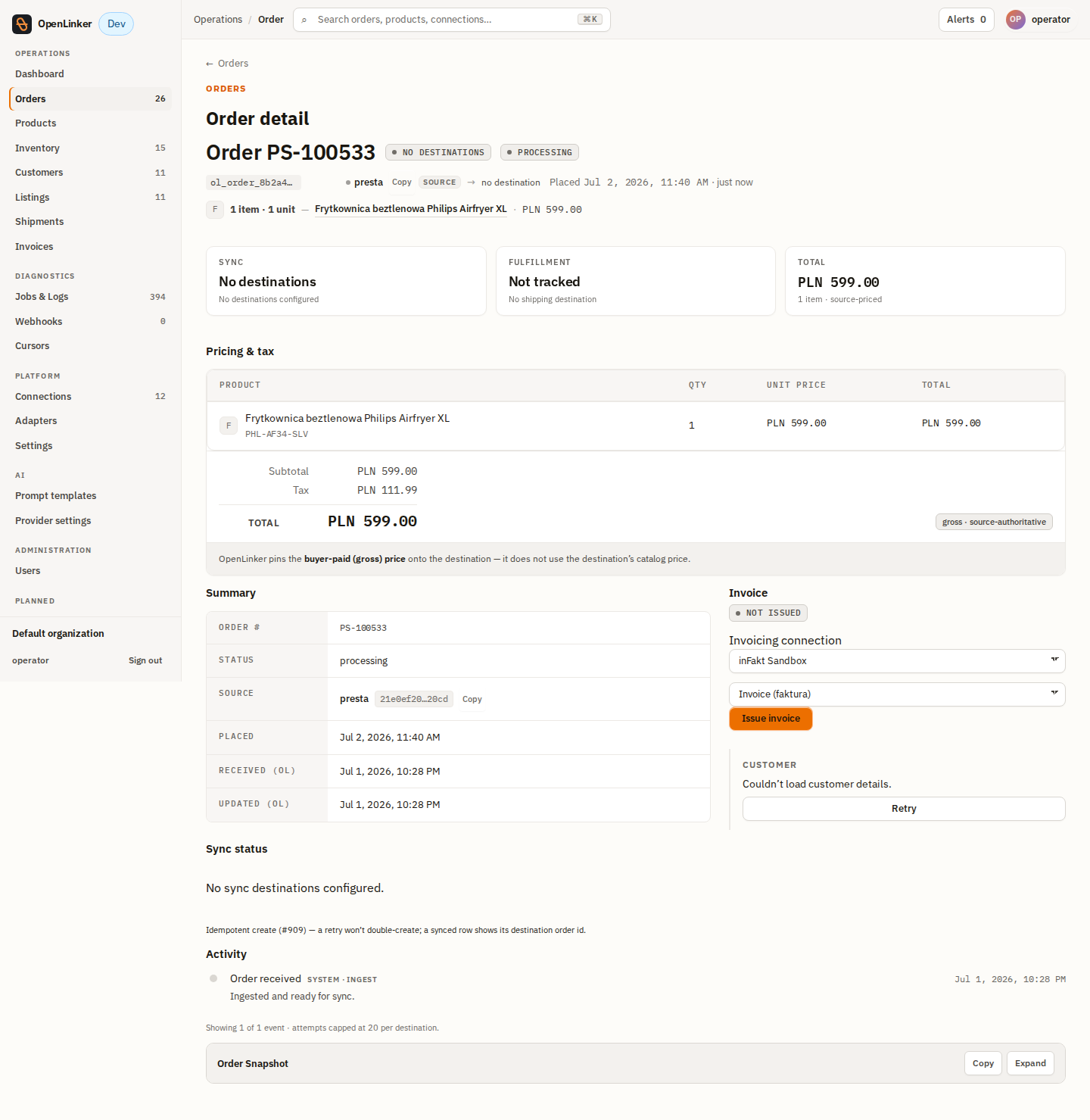Open Connections in sidebar
The height and width of the screenshot is (1120, 1090).
(x=90, y=397)
